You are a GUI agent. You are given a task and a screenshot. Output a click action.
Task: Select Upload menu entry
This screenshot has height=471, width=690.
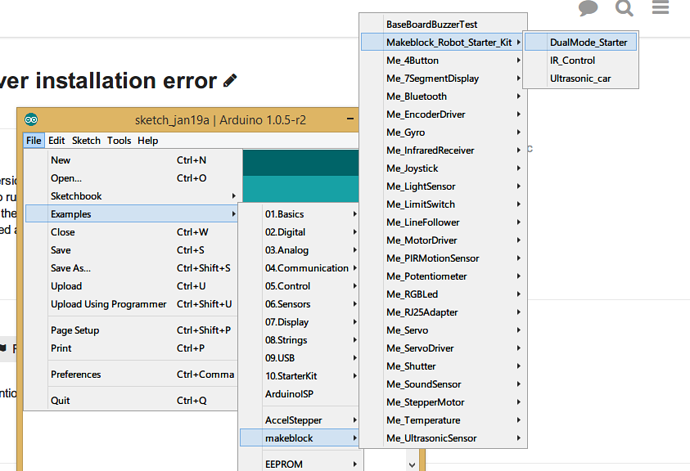[131, 286]
